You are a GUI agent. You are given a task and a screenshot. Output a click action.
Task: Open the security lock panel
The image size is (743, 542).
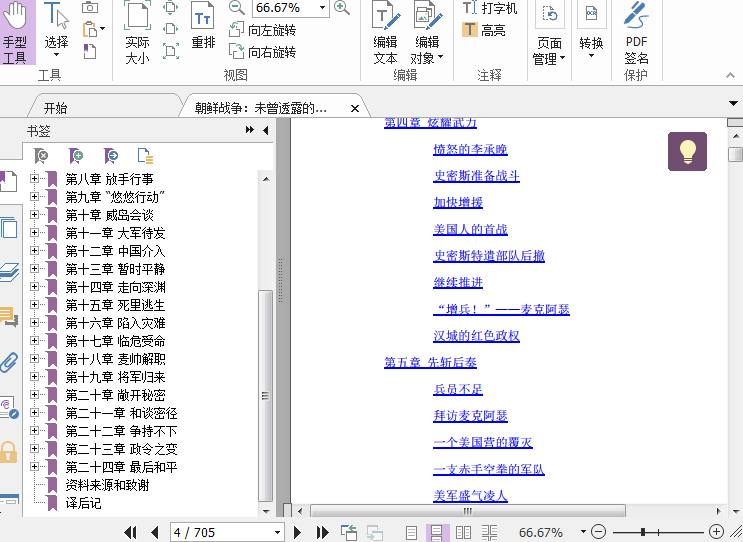[9, 452]
